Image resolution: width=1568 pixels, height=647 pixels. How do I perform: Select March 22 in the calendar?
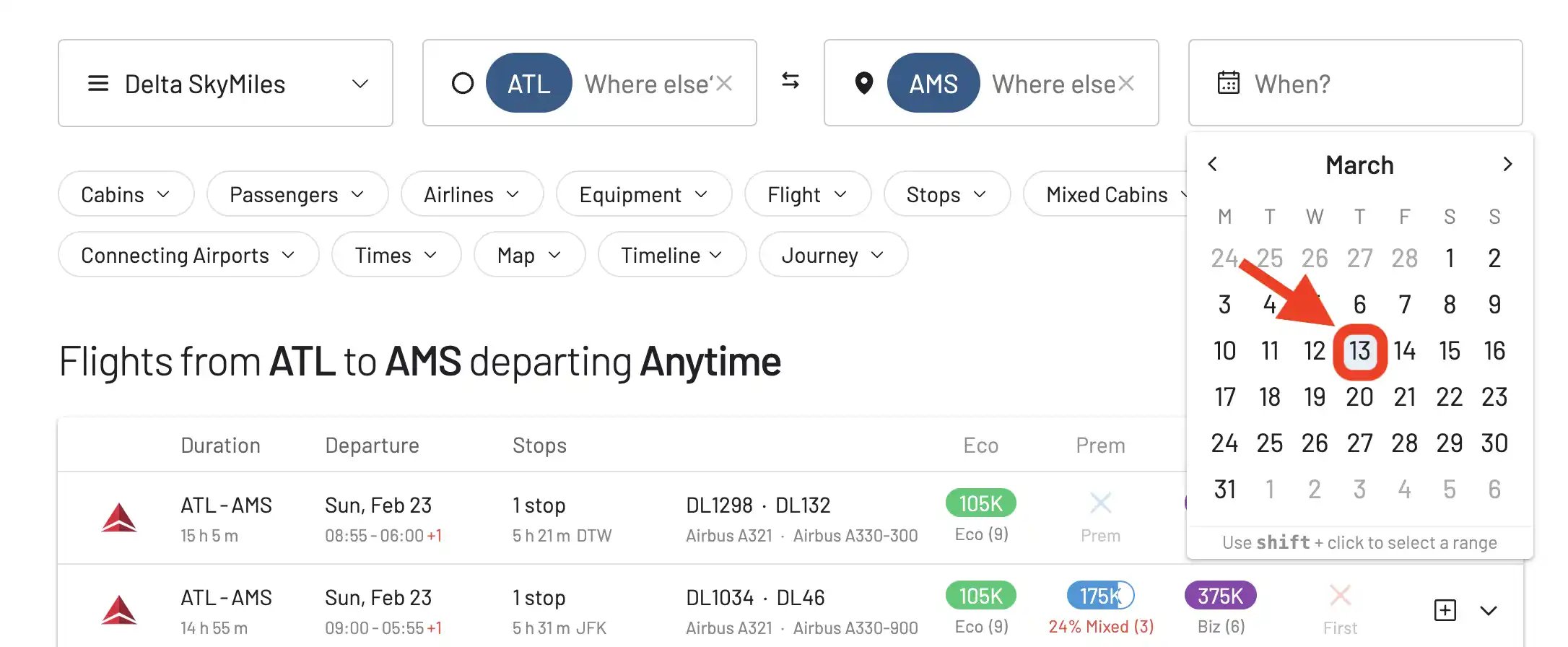1450,397
